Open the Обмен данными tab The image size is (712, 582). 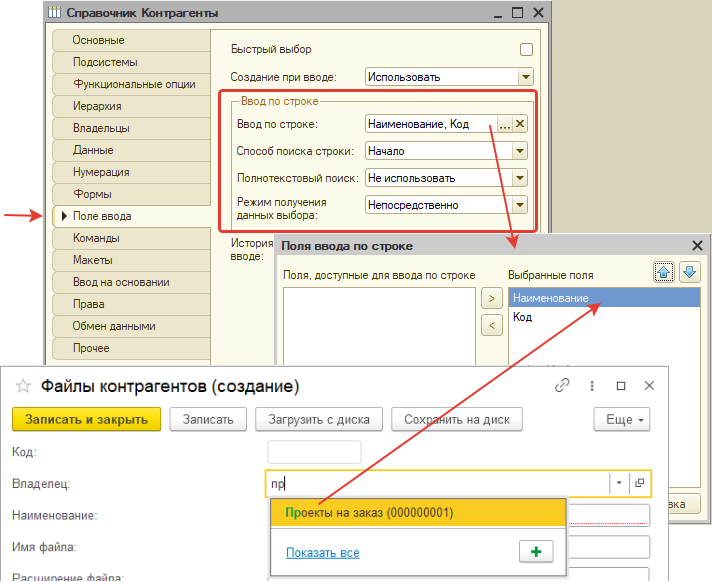tap(131, 326)
